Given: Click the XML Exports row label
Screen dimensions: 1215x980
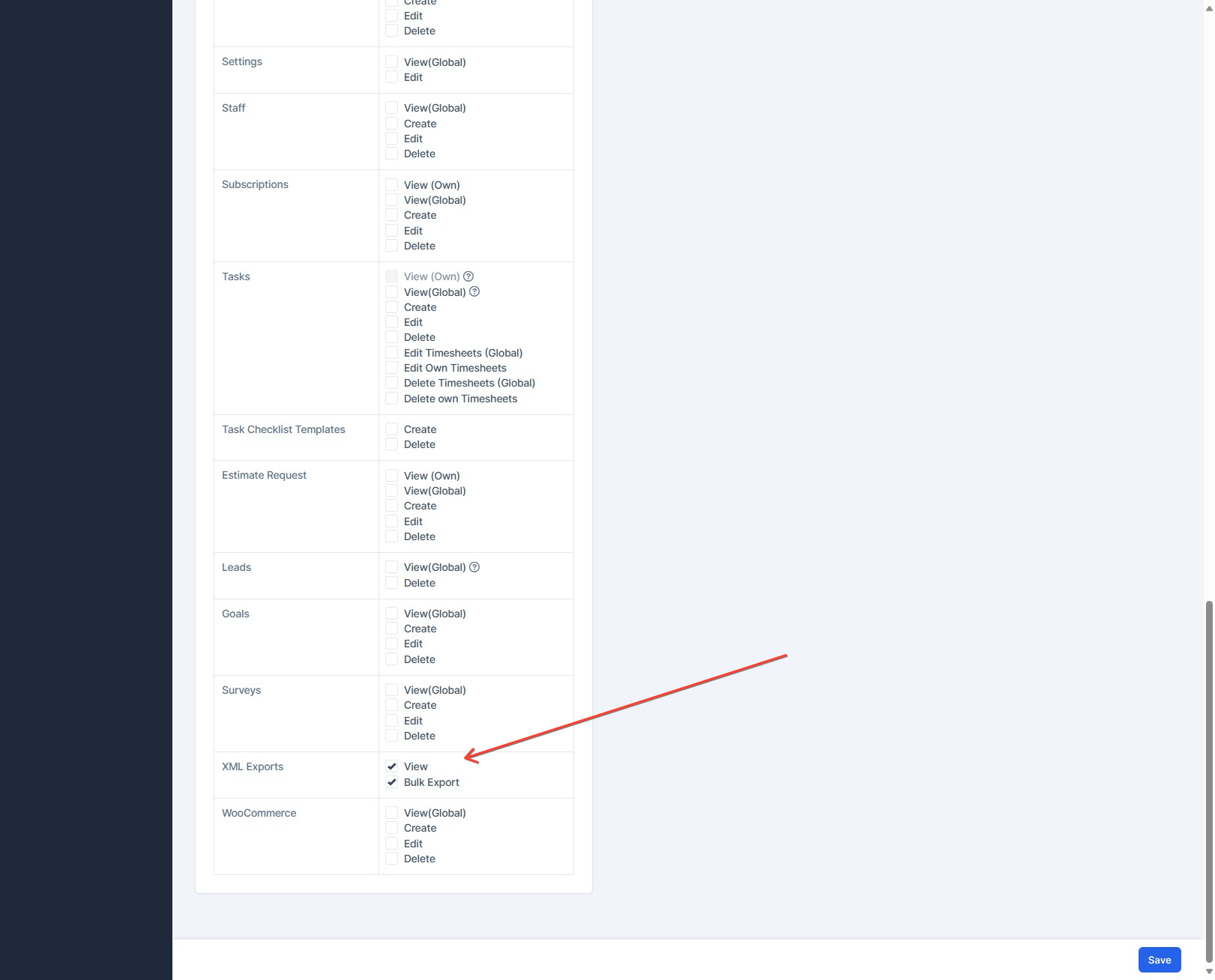Looking at the screenshot, I should click(253, 766).
